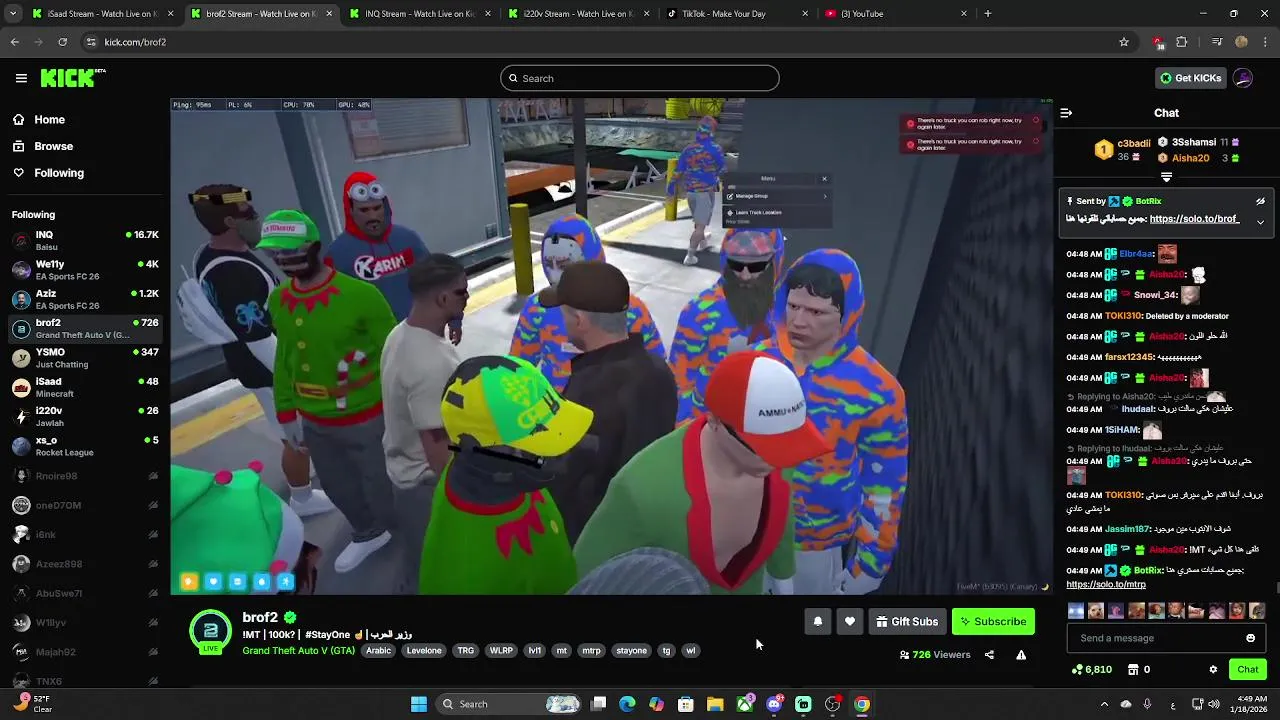Send message with the Chat button
Image resolution: width=1280 pixels, height=720 pixels.
1248,670
